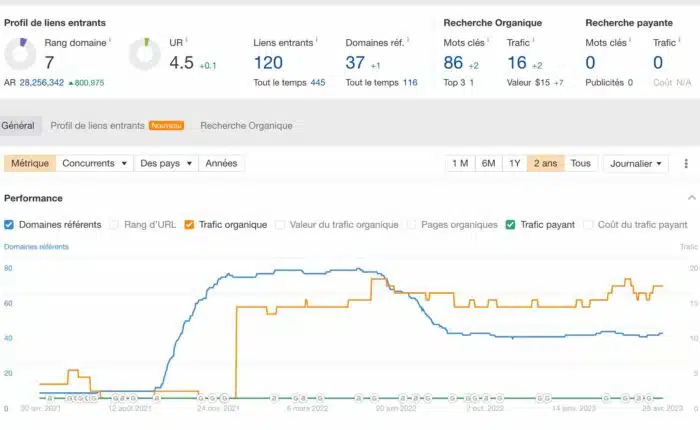Click the info icon next to Rang domaine

click(109, 41)
